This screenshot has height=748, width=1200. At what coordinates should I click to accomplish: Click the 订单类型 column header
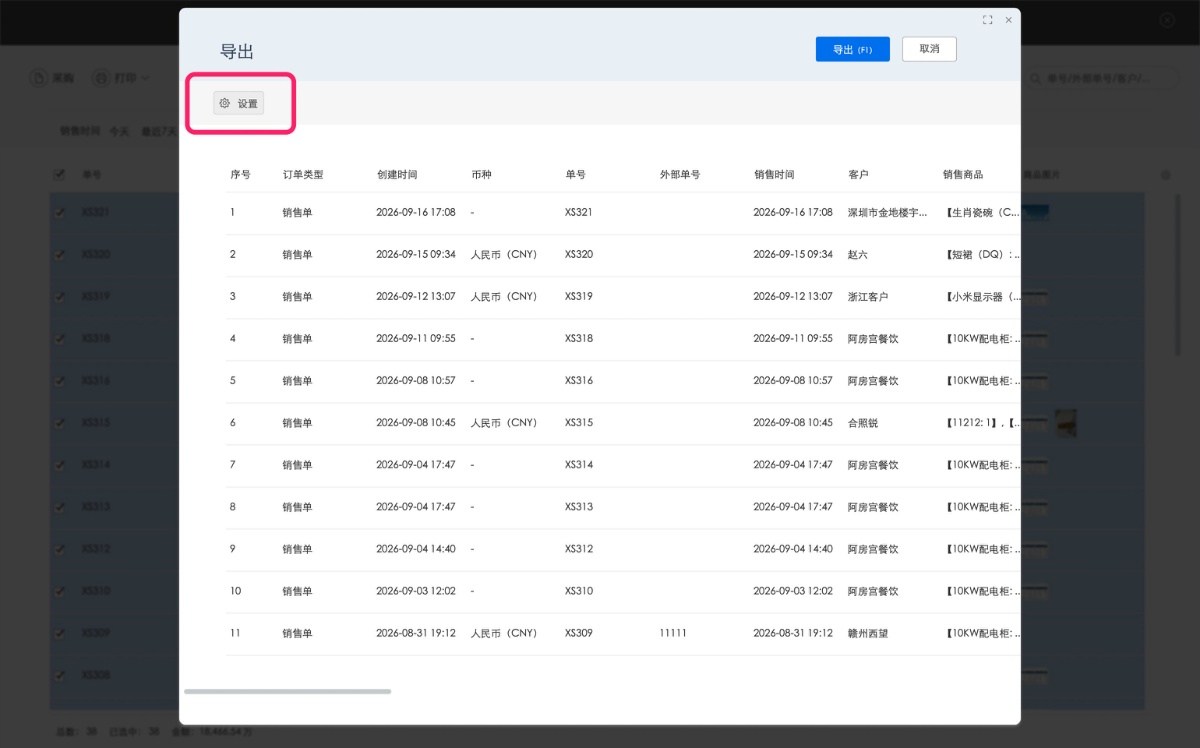click(303, 174)
